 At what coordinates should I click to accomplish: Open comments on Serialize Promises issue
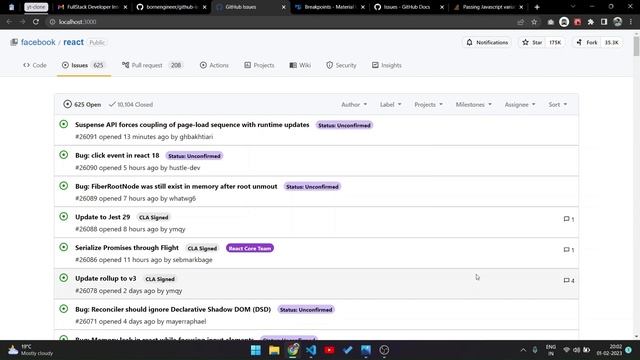click(569, 250)
